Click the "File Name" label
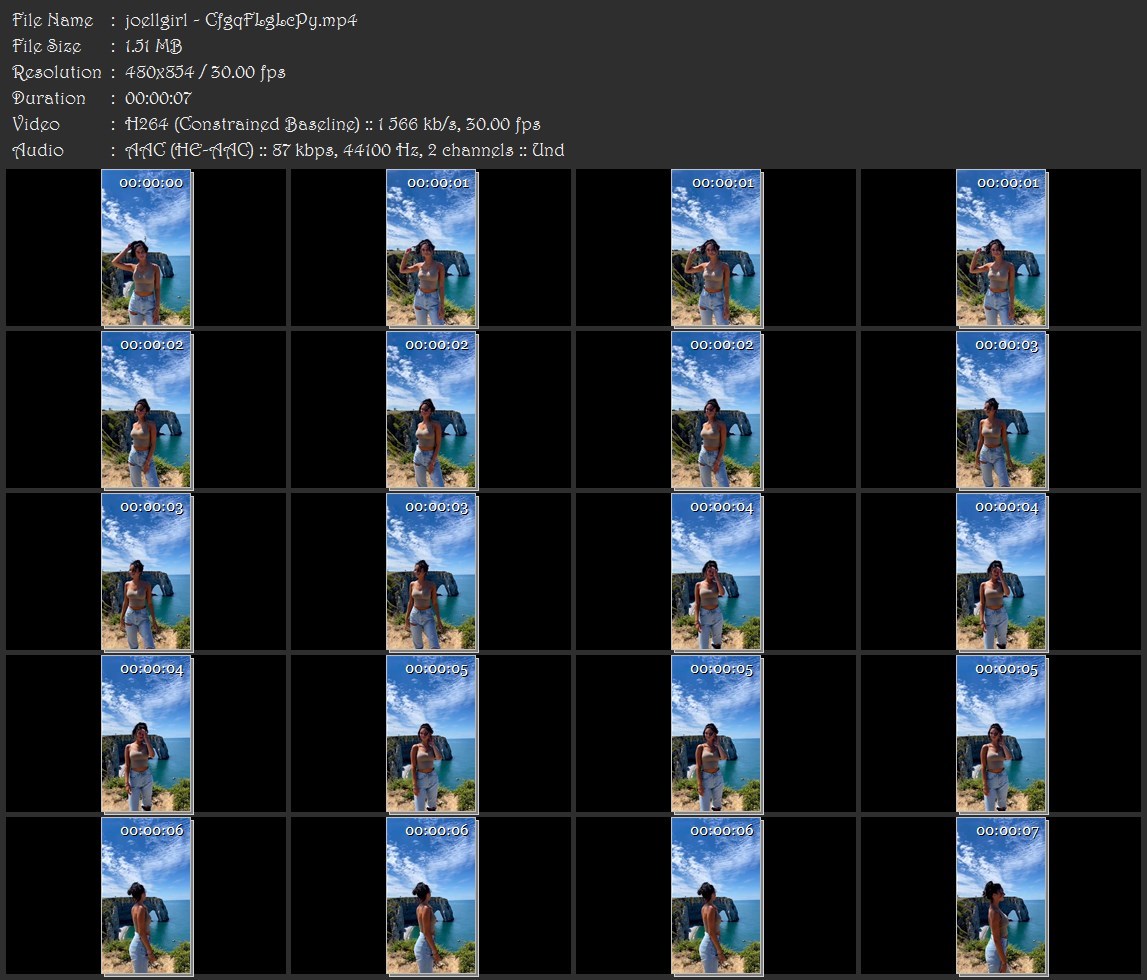This screenshot has width=1147, height=980. tap(53, 20)
